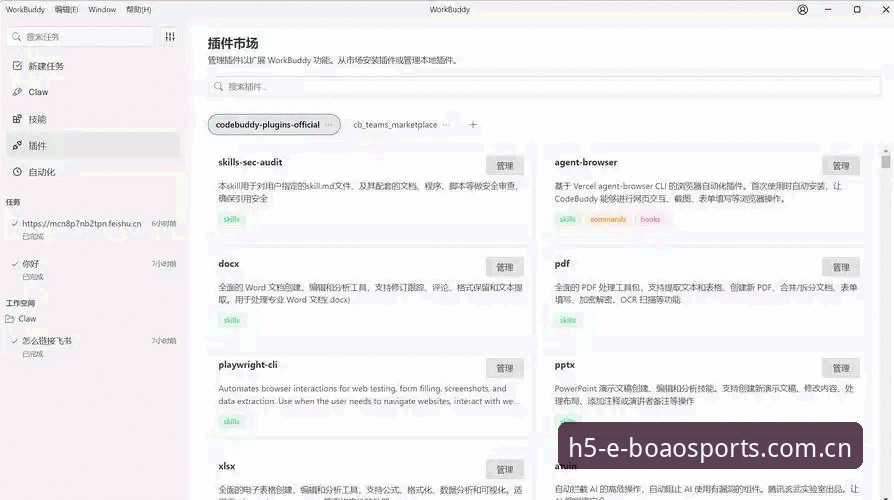Screen dimensions: 894x500
Task: Open more options for cb_teams_marketplace
Action: 446,125
